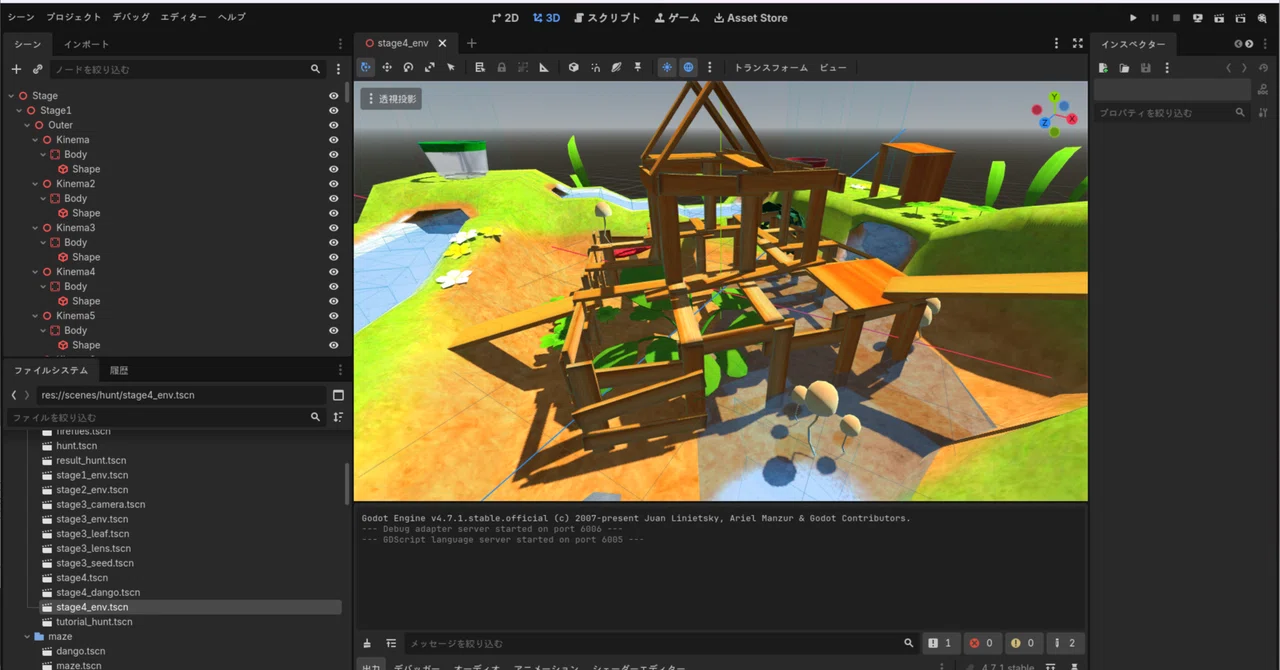Click the ノードを絞り込む node filter field
The width and height of the screenshot is (1280, 670).
point(189,69)
